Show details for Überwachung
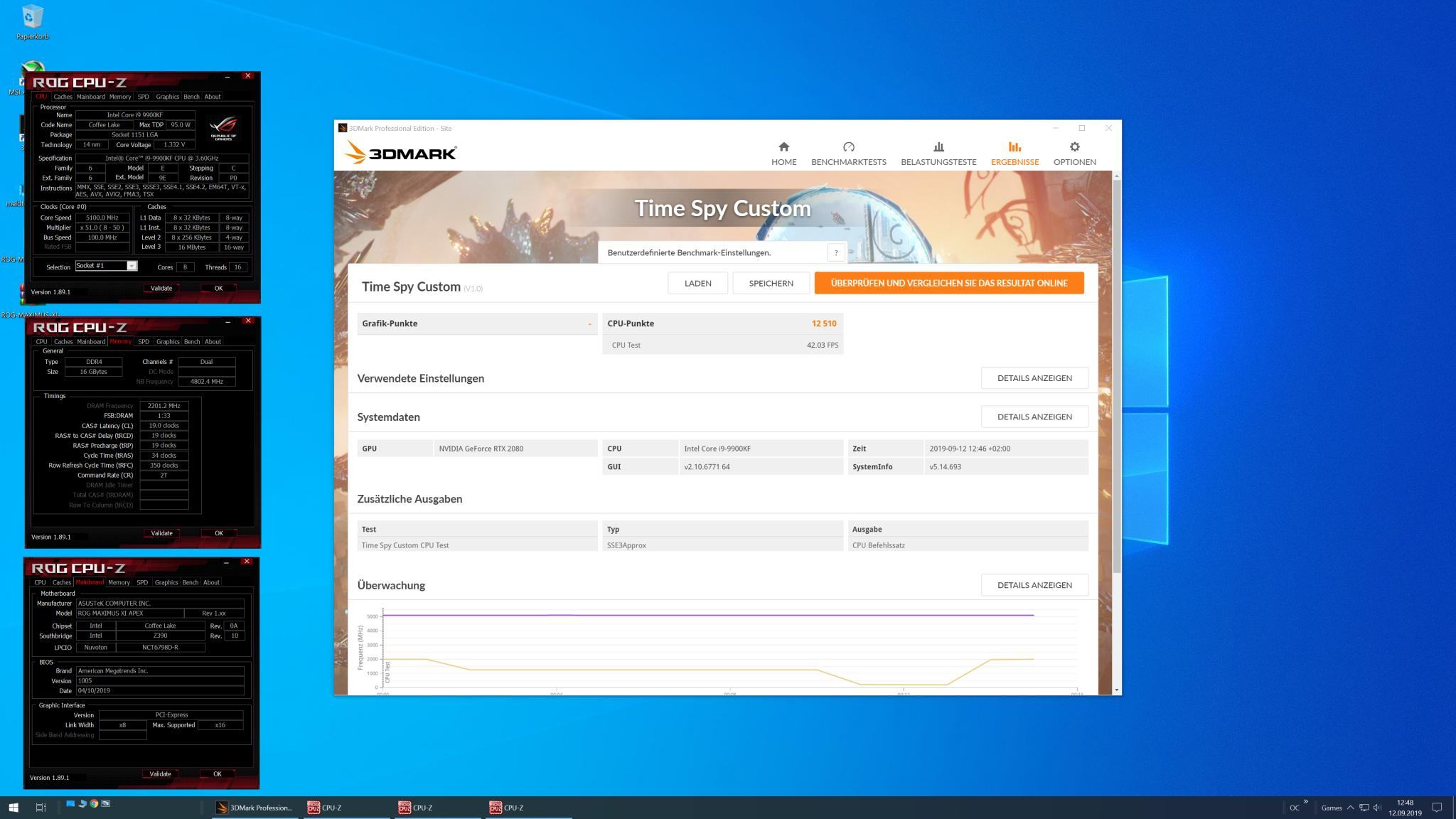Image resolution: width=1456 pixels, height=819 pixels. pyautogui.click(x=1034, y=585)
